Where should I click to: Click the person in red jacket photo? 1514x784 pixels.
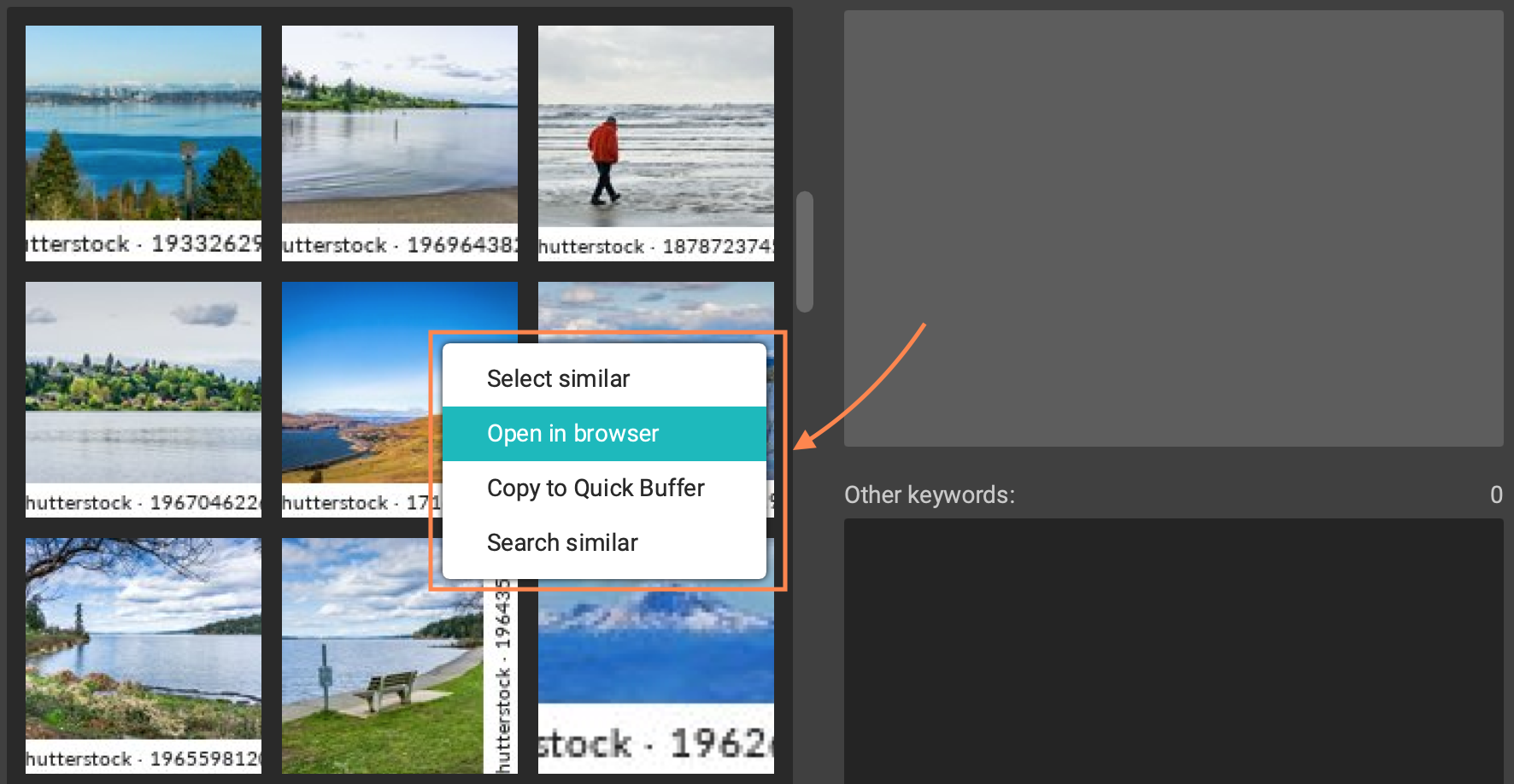tap(655, 128)
